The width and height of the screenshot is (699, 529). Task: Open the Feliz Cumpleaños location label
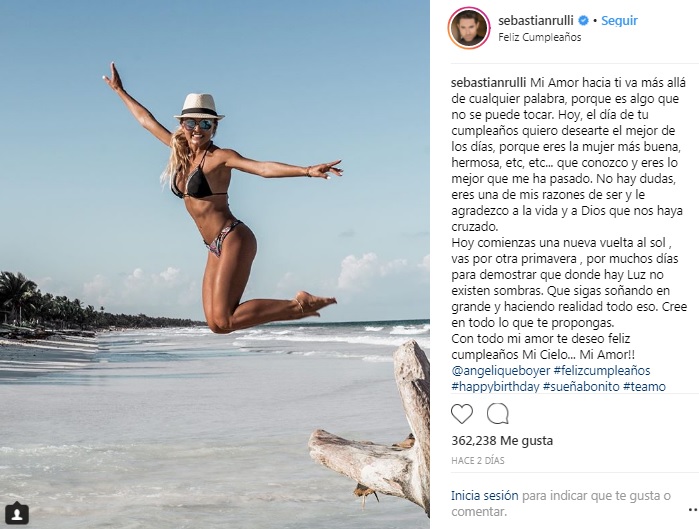539,37
